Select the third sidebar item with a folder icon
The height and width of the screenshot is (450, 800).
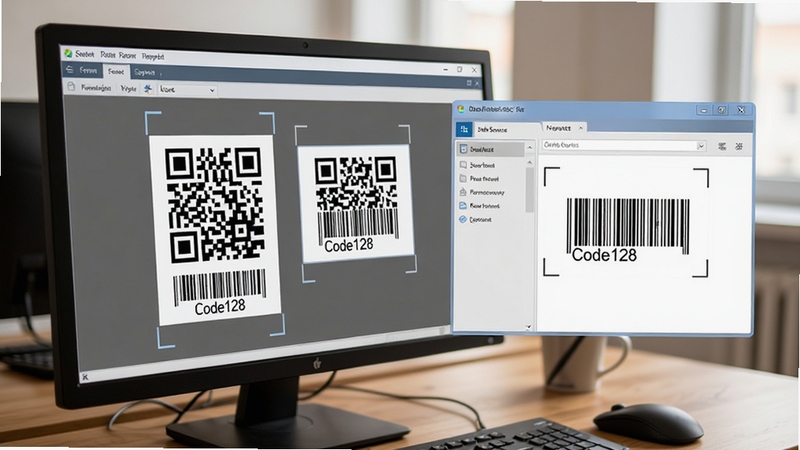(x=479, y=179)
